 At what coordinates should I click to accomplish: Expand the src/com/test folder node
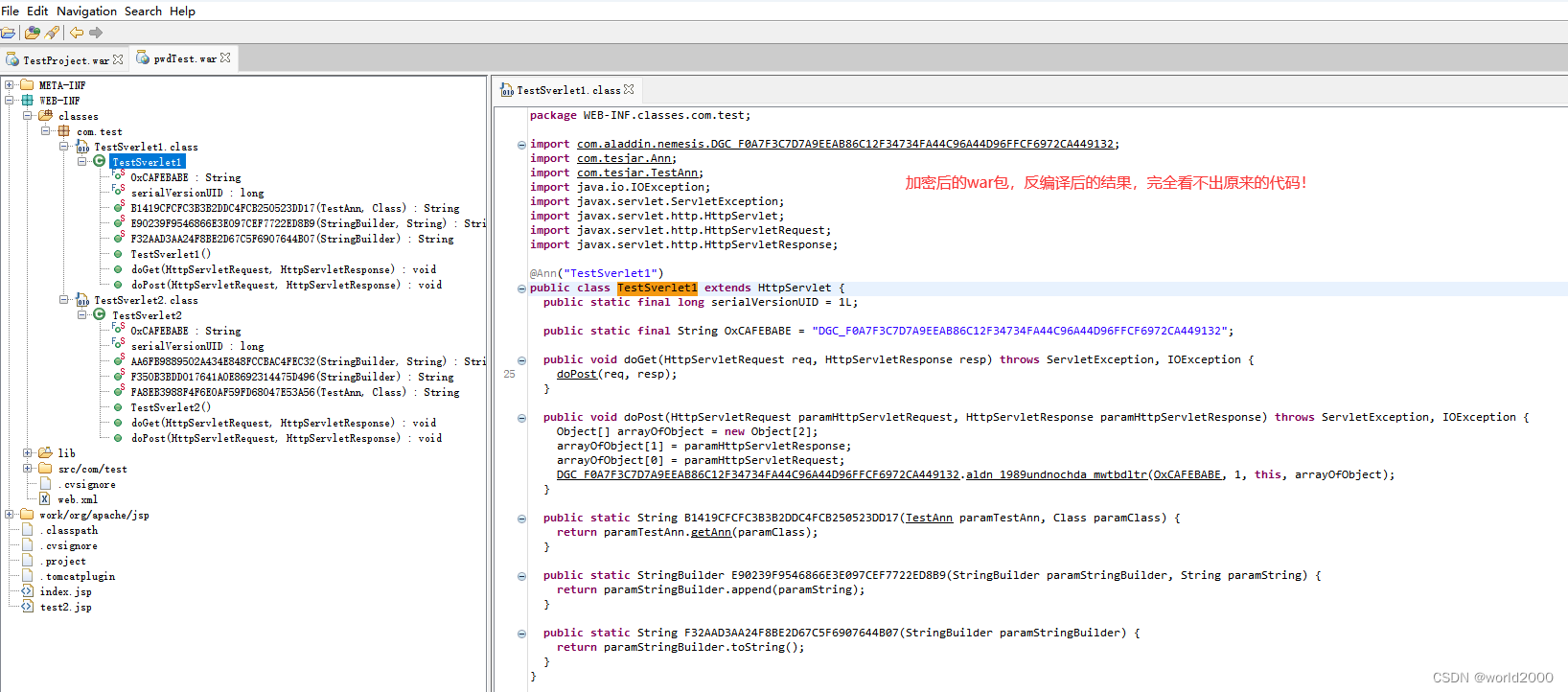pos(28,469)
